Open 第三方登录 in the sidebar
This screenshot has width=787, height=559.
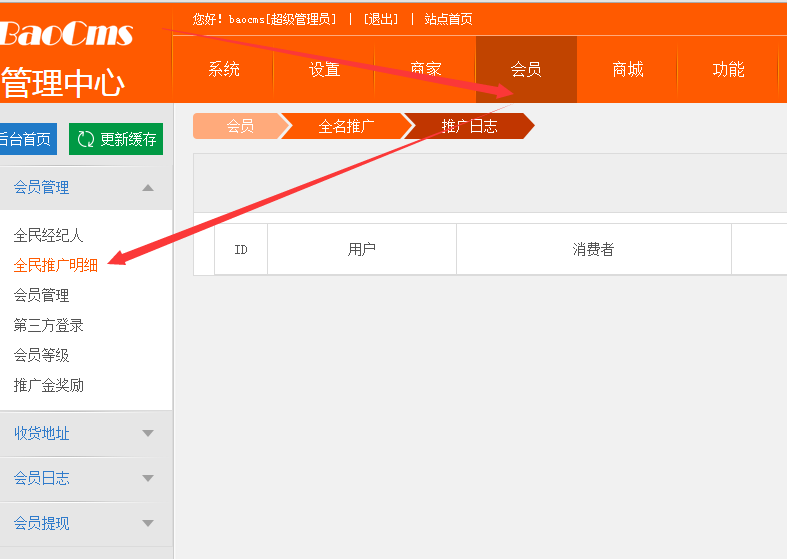tap(48, 326)
